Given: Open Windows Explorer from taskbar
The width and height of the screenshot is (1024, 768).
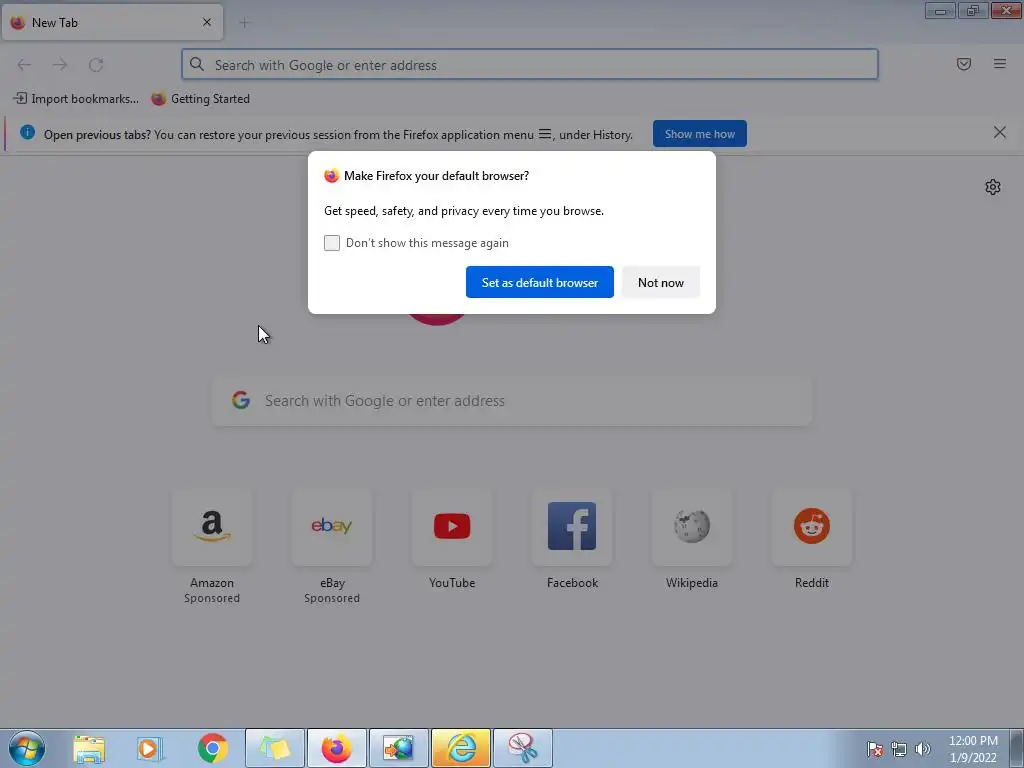Looking at the screenshot, I should [89, 748].
